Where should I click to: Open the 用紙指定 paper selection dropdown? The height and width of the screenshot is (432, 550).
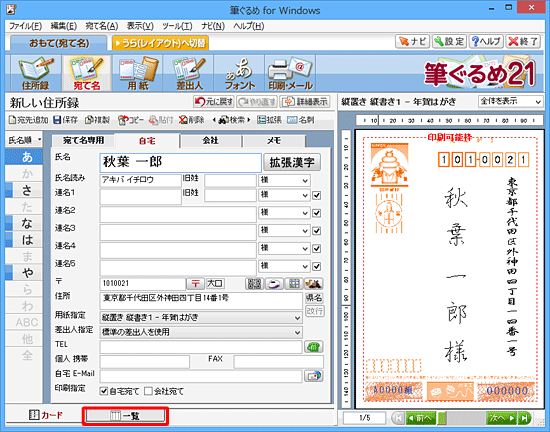201,318
